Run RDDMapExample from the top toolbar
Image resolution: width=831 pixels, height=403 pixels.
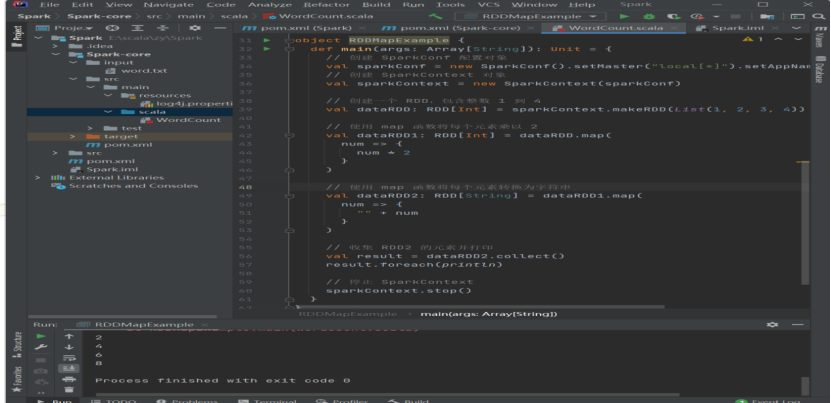coord(624,16)
